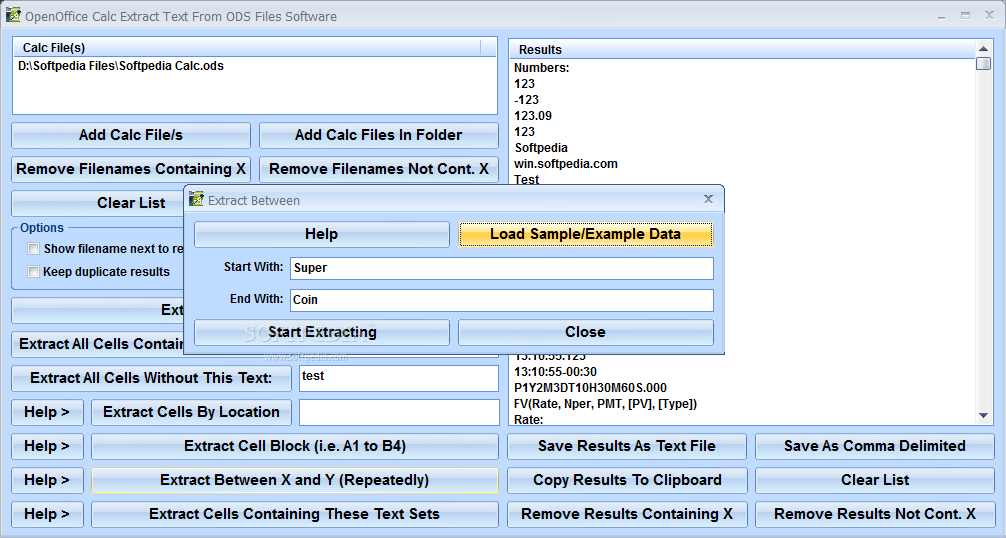Open Help for Extract Cell Block

tap(47, 446)
